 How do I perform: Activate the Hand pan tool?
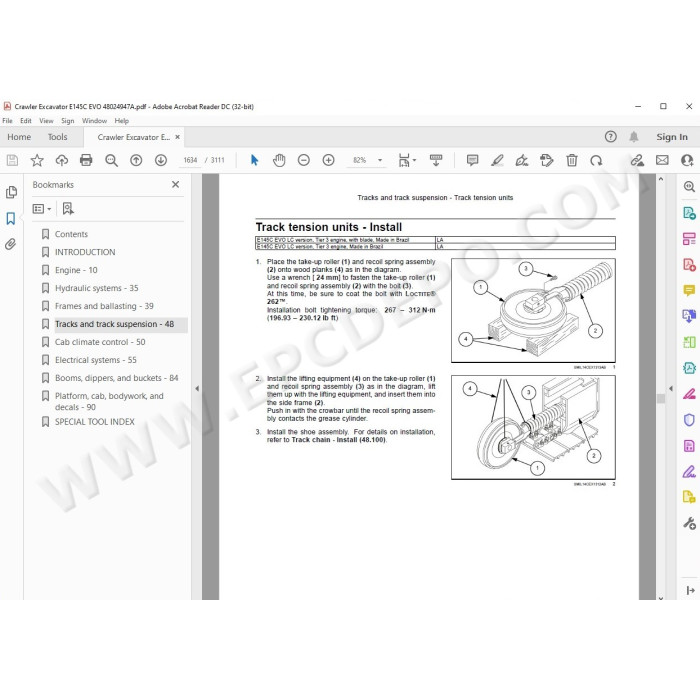tap(279, 160)
